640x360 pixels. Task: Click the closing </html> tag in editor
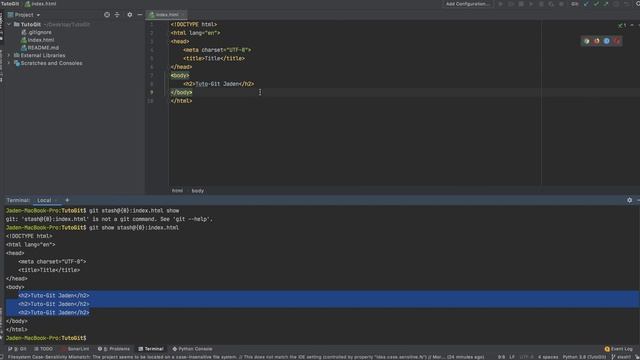181,101
